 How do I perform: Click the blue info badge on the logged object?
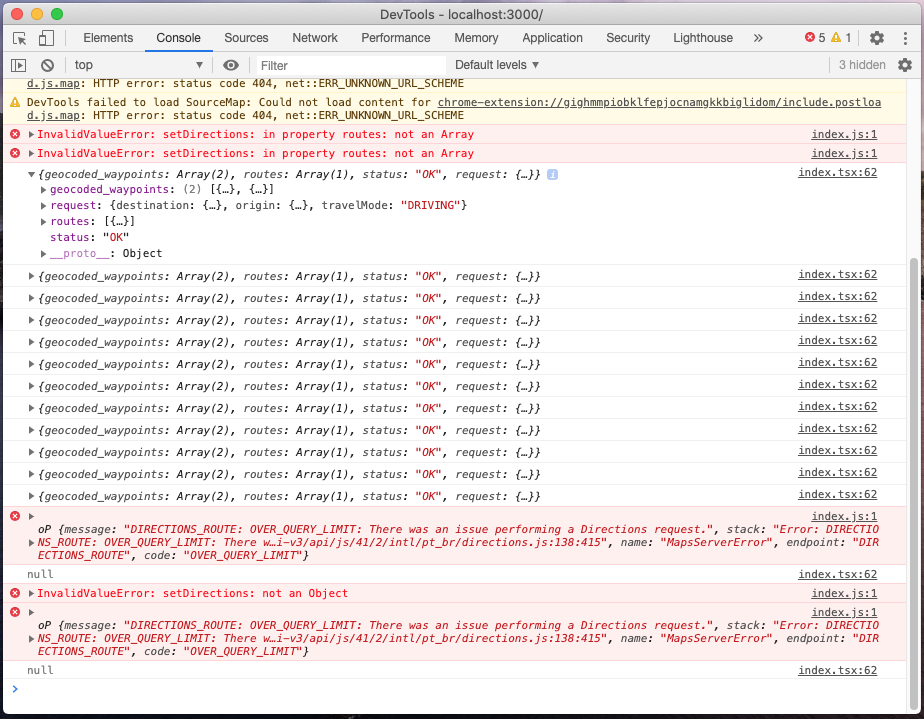point(552,173)
